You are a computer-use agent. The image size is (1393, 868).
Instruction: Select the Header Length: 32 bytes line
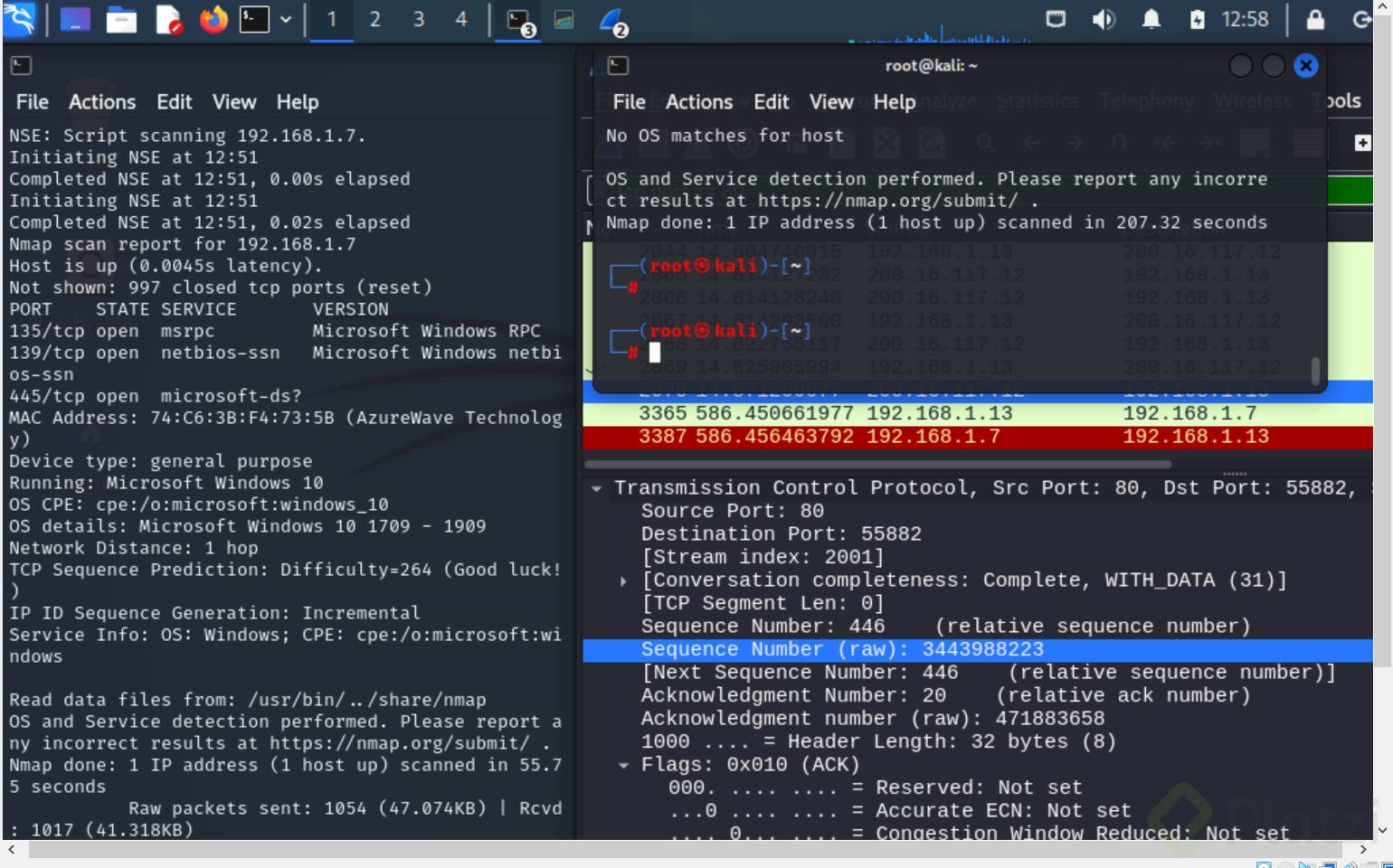(879, 741)
